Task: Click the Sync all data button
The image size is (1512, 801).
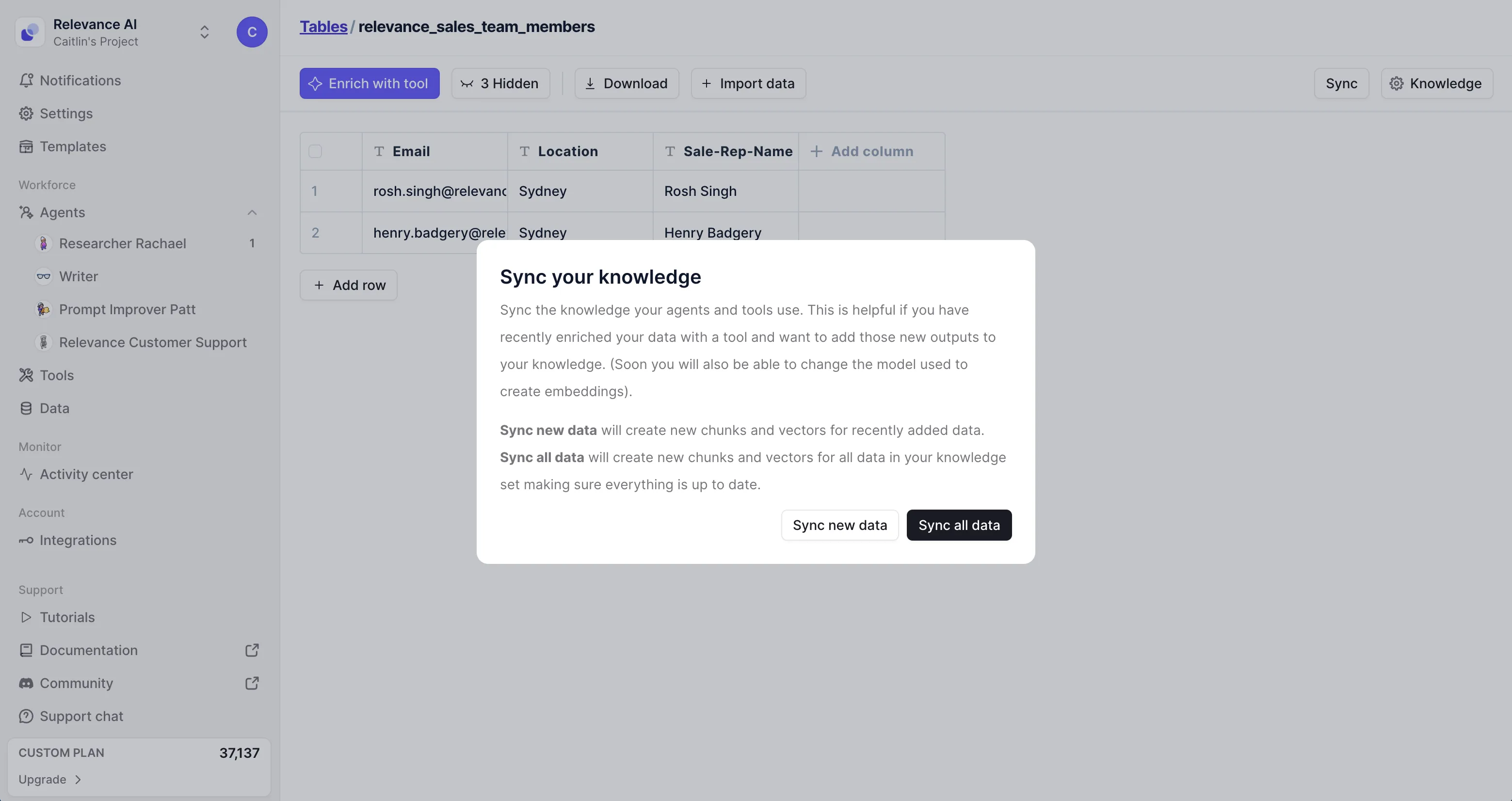Action: pyautogui.click(x=959, y=525)
